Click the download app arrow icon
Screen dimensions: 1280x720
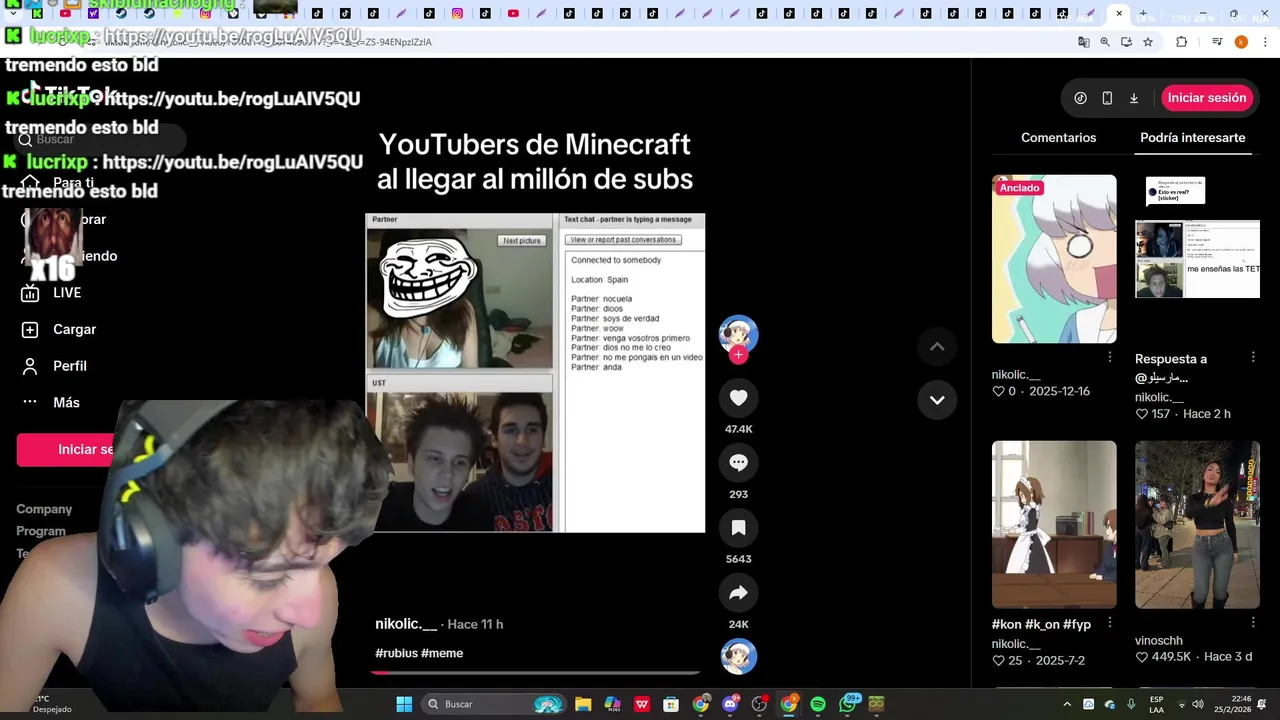1134,98
